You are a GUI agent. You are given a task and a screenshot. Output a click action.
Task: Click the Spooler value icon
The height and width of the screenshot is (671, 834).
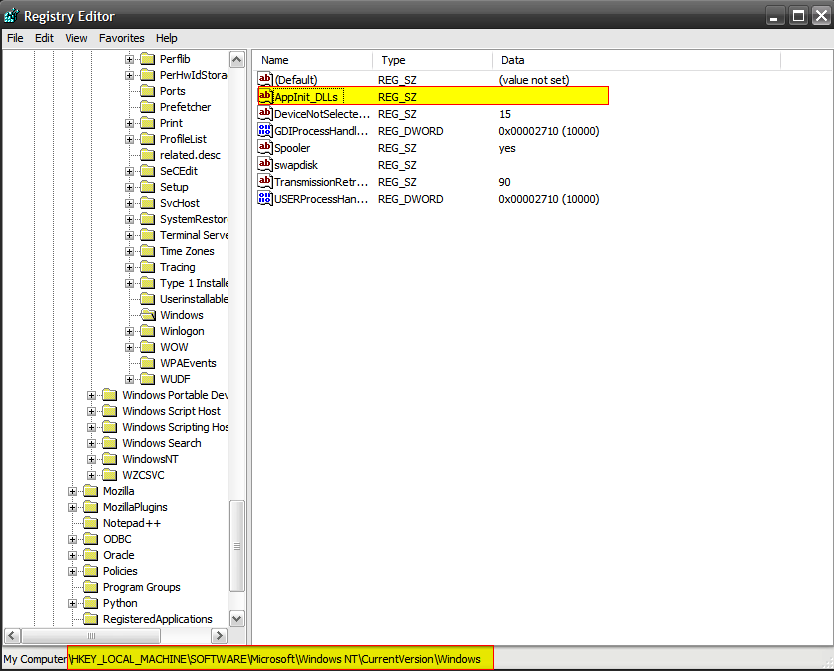pyautogui.click(x=265, y=148)
